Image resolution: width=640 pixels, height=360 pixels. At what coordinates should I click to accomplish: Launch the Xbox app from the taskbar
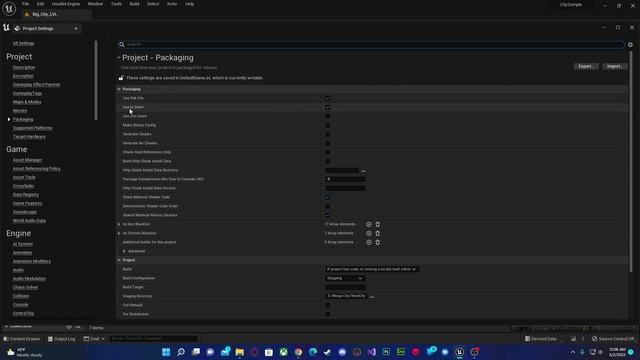click(x=283, y=352)
